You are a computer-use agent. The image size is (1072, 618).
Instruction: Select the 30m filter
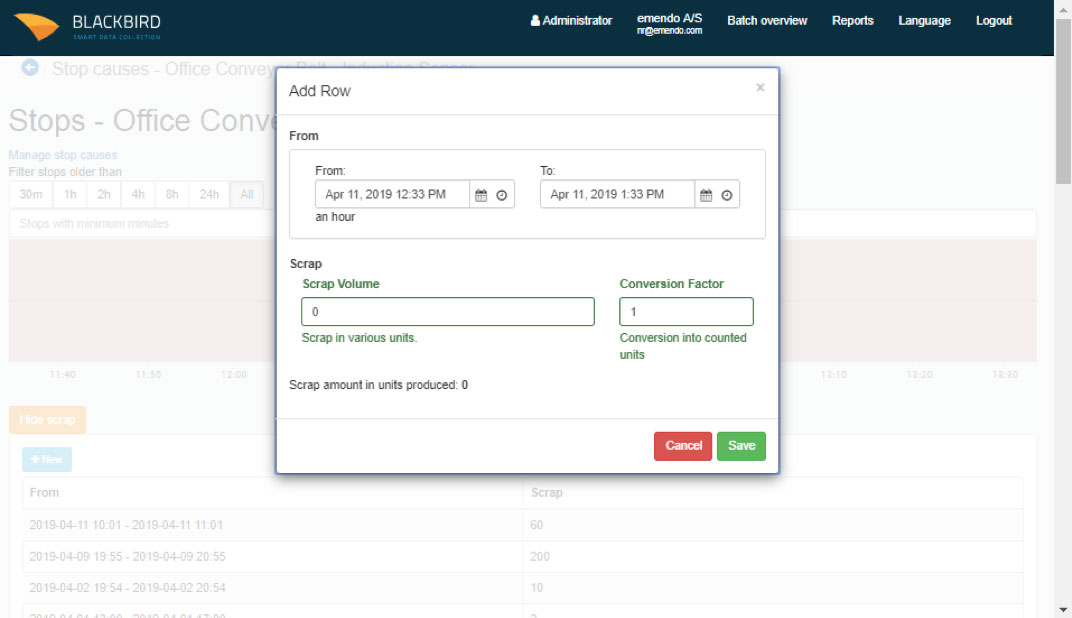coord(31,195)
